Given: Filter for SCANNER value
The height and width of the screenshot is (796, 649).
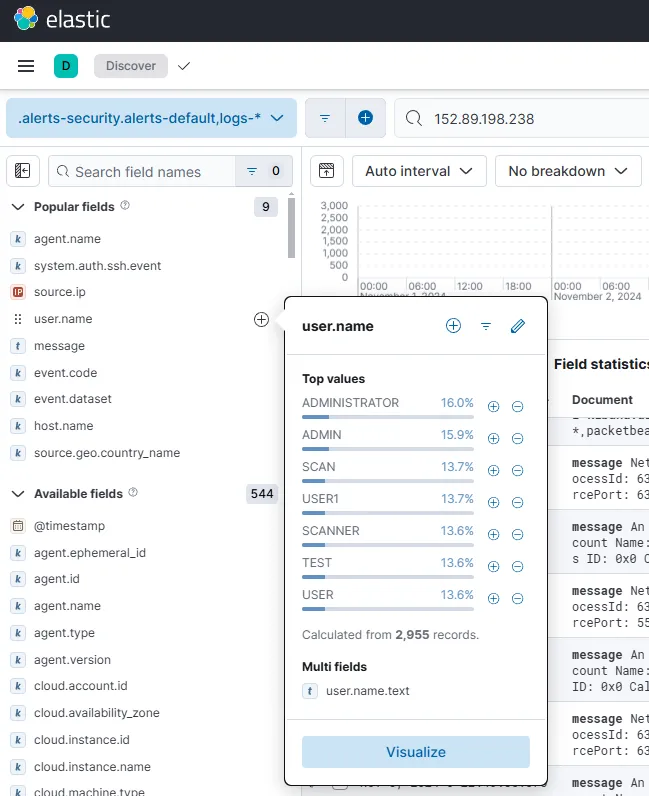Looking at the screenshot, I should point(493,534).
